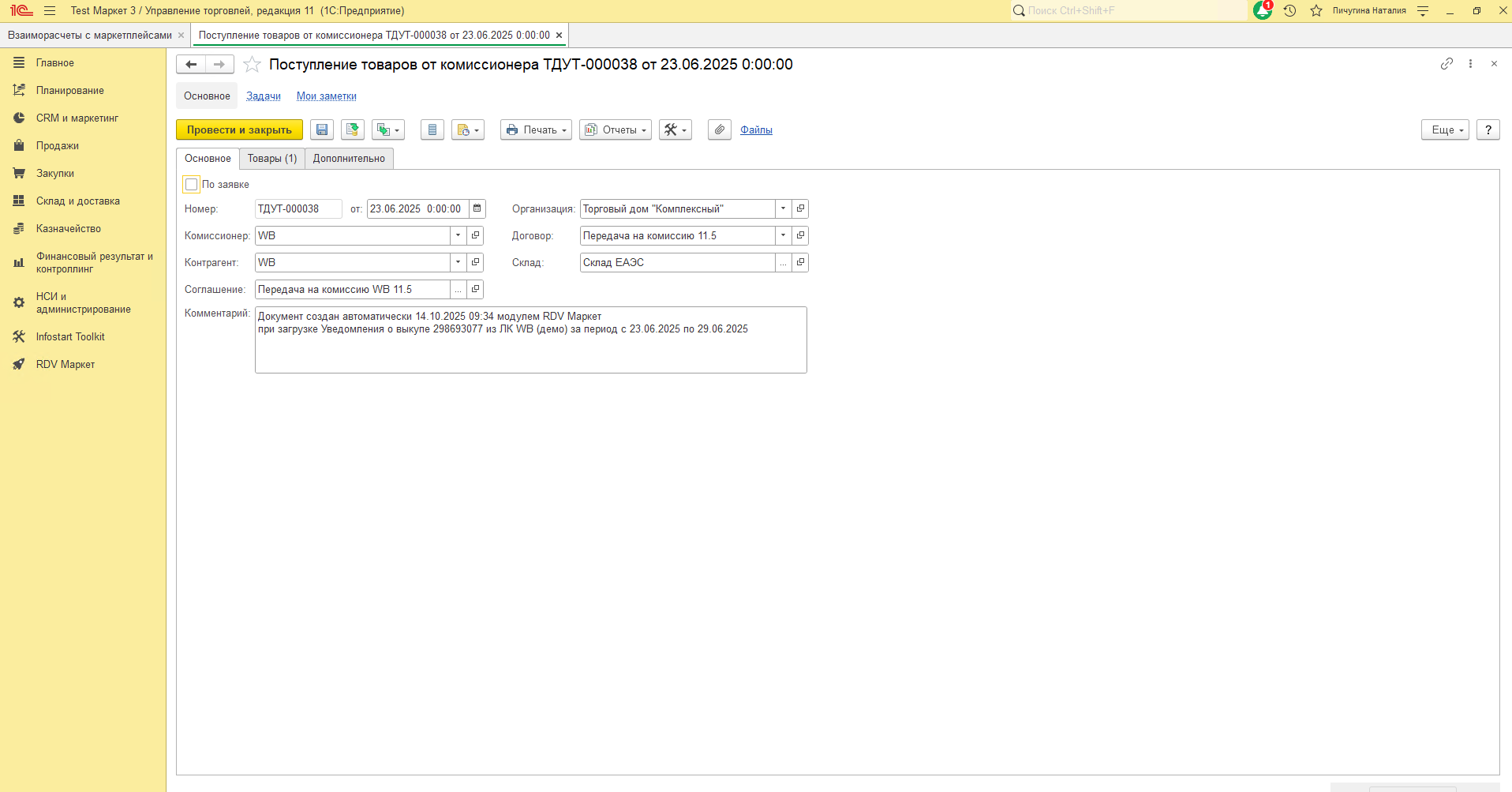Open the Печать dropdown menu
The image size is (1512, 792).
pyautogui.click(x=536, y=130)
